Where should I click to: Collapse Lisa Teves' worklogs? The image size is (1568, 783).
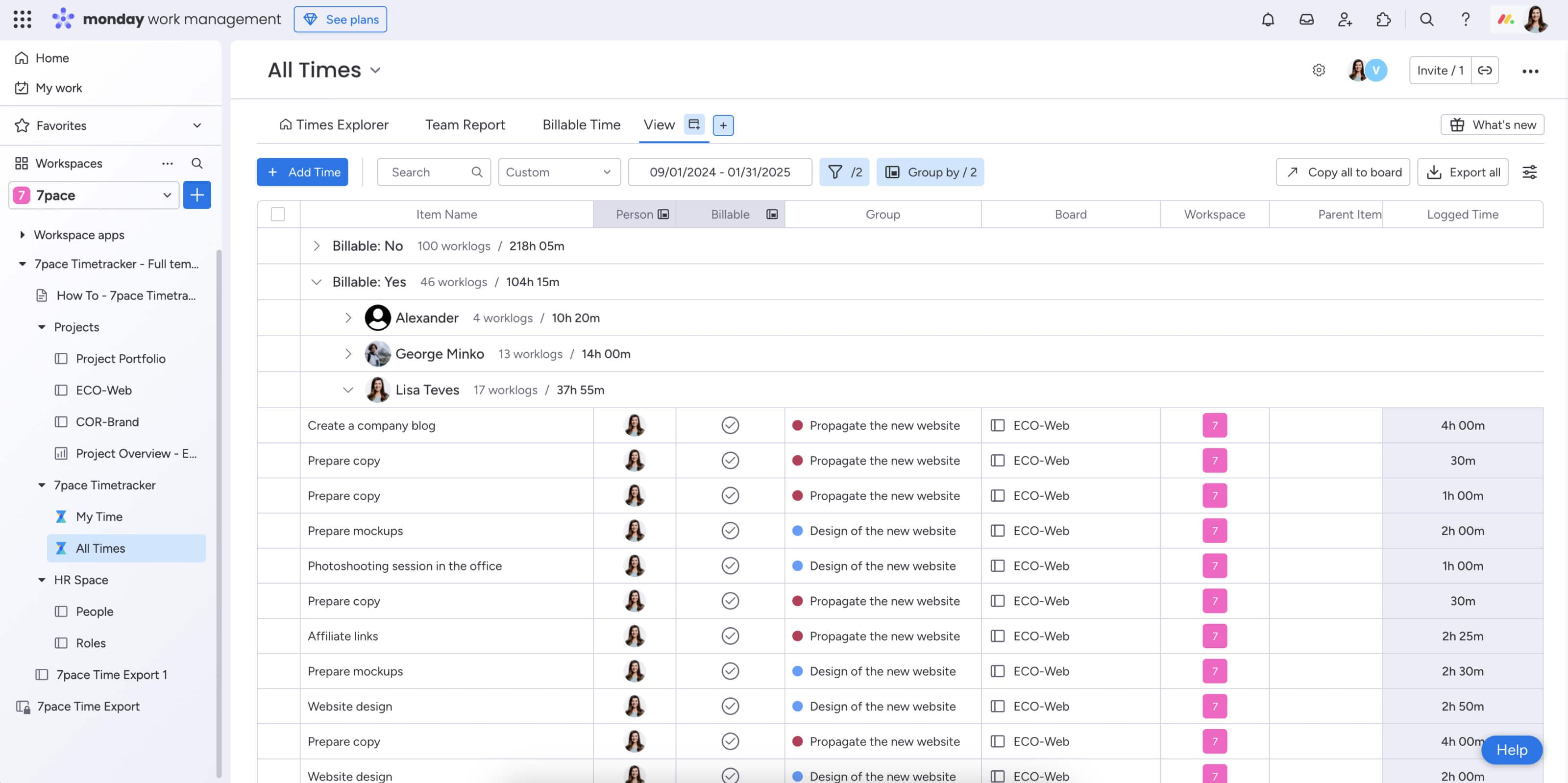347,390
